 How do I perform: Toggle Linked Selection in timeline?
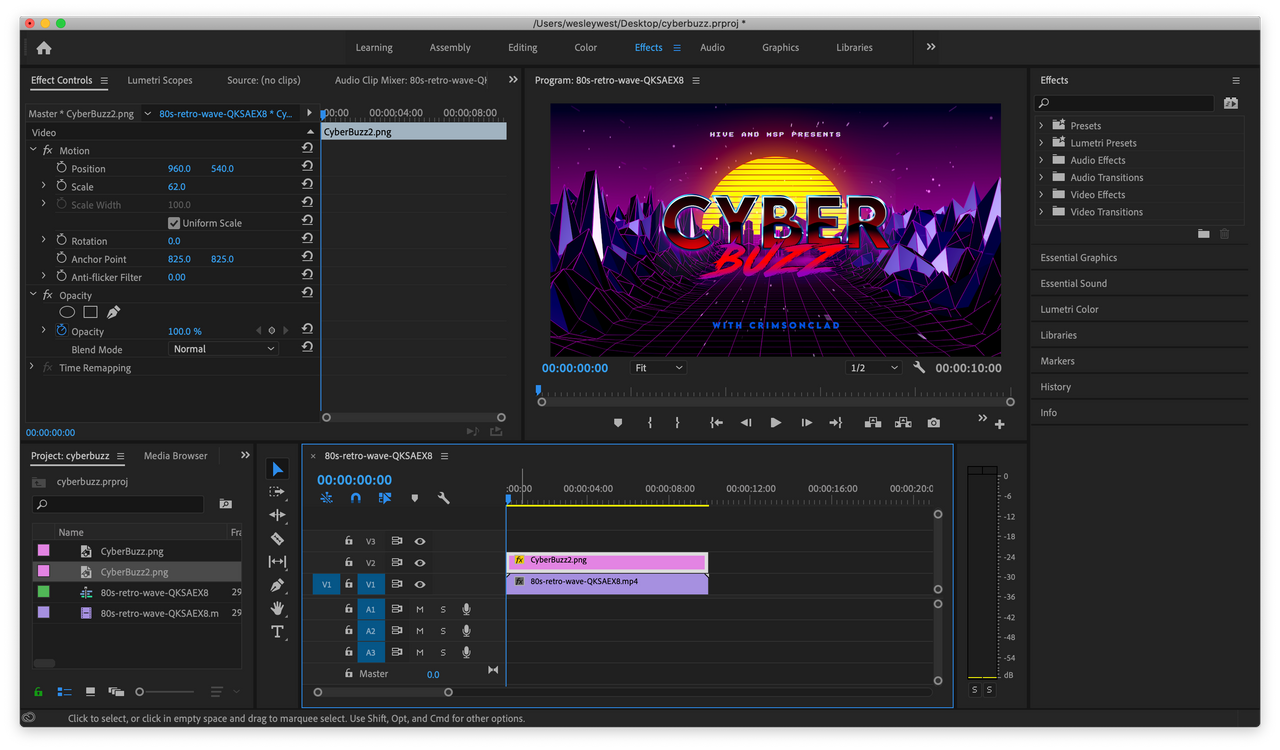tap(385, 497)
